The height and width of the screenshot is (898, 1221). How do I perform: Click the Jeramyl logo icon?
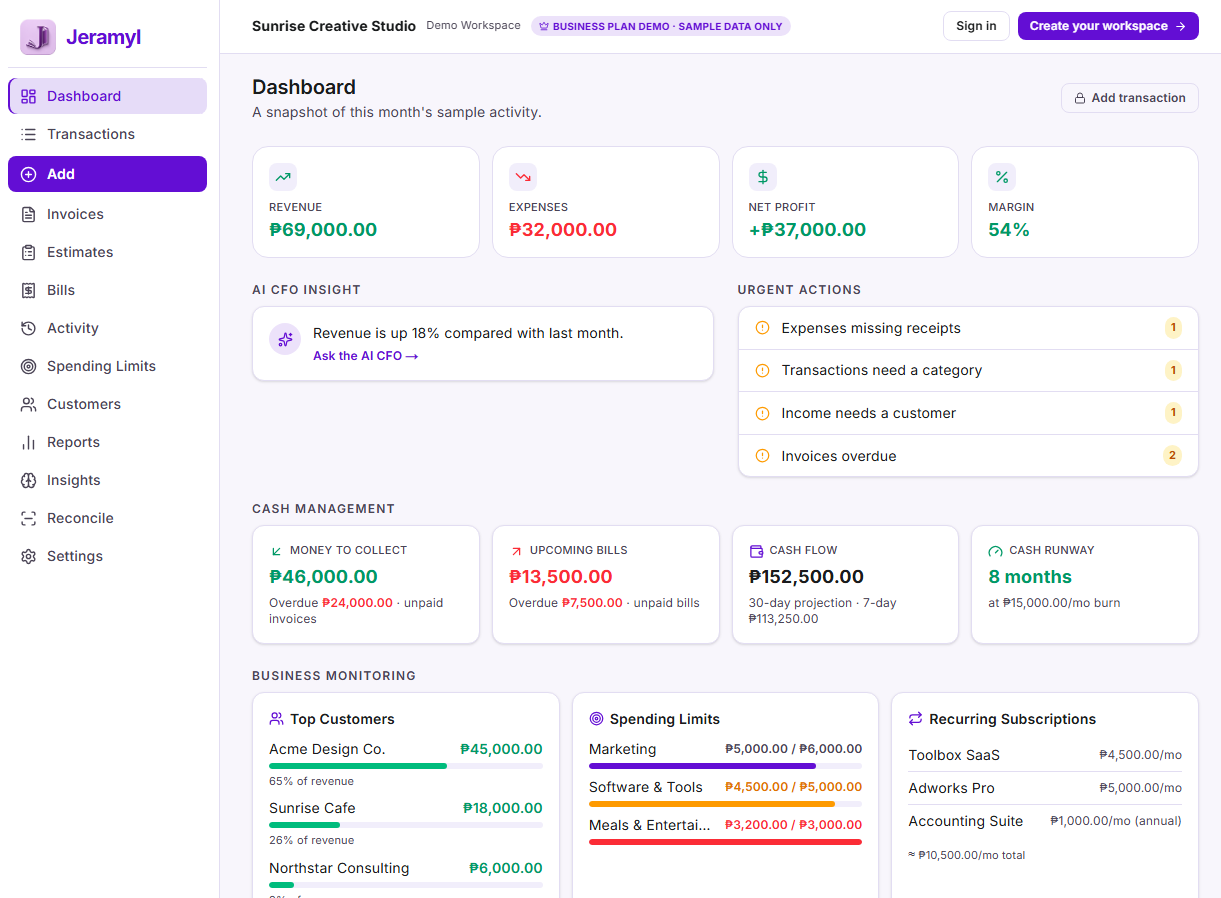[x=38, y=38]
